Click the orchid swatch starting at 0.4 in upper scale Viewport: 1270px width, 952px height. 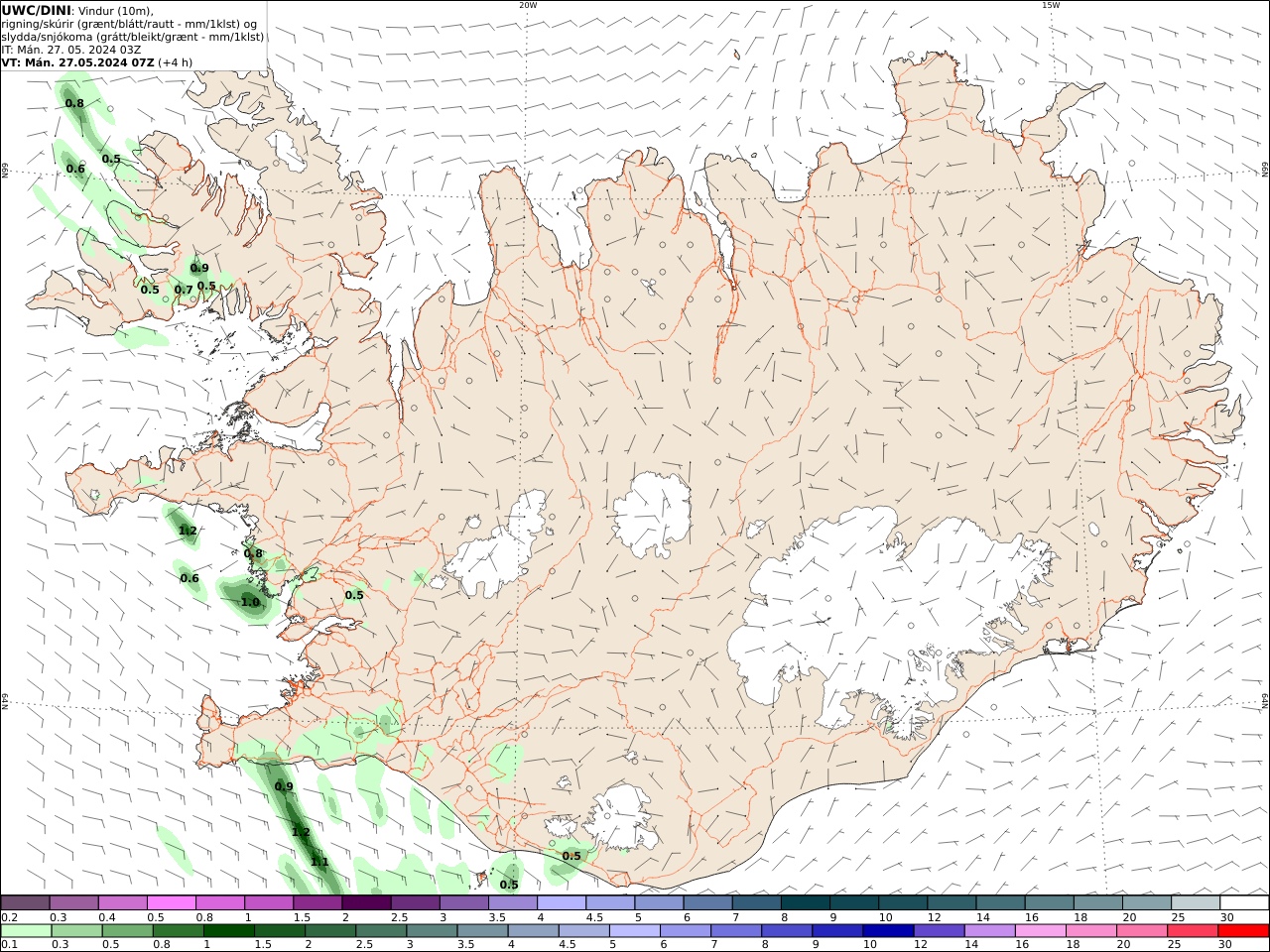coord(122,902)
